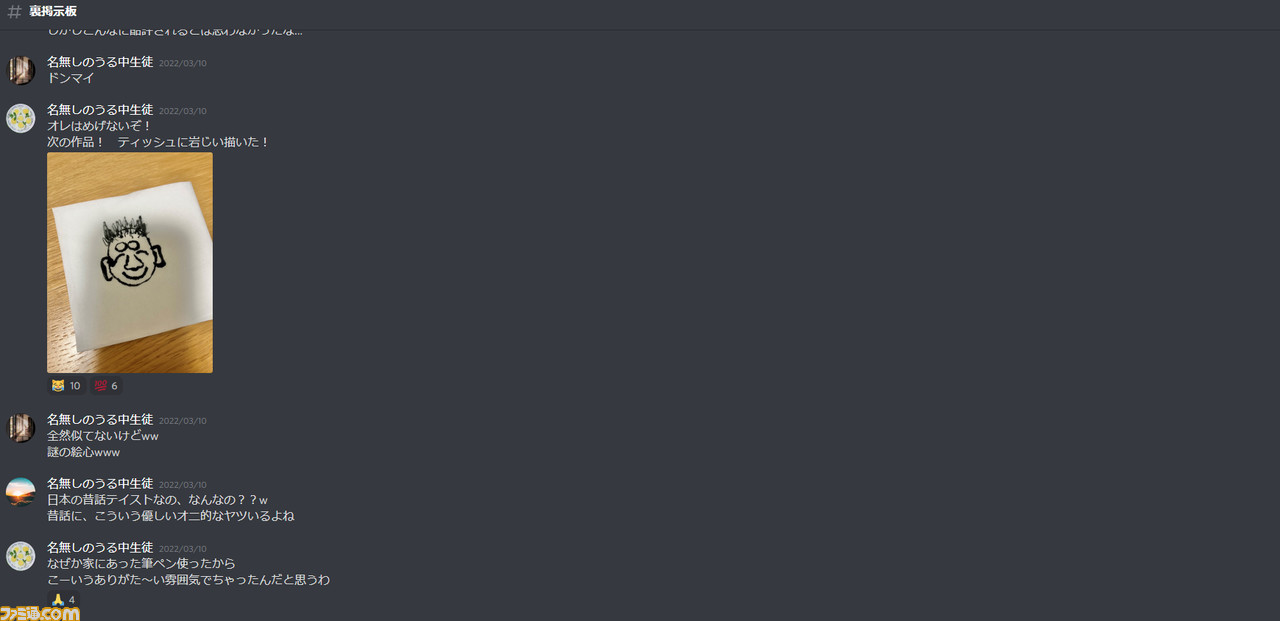Toggle the laughing cat reaction with 10
1280x621 pixels.
pyautogui.click(x=66, y=386)
